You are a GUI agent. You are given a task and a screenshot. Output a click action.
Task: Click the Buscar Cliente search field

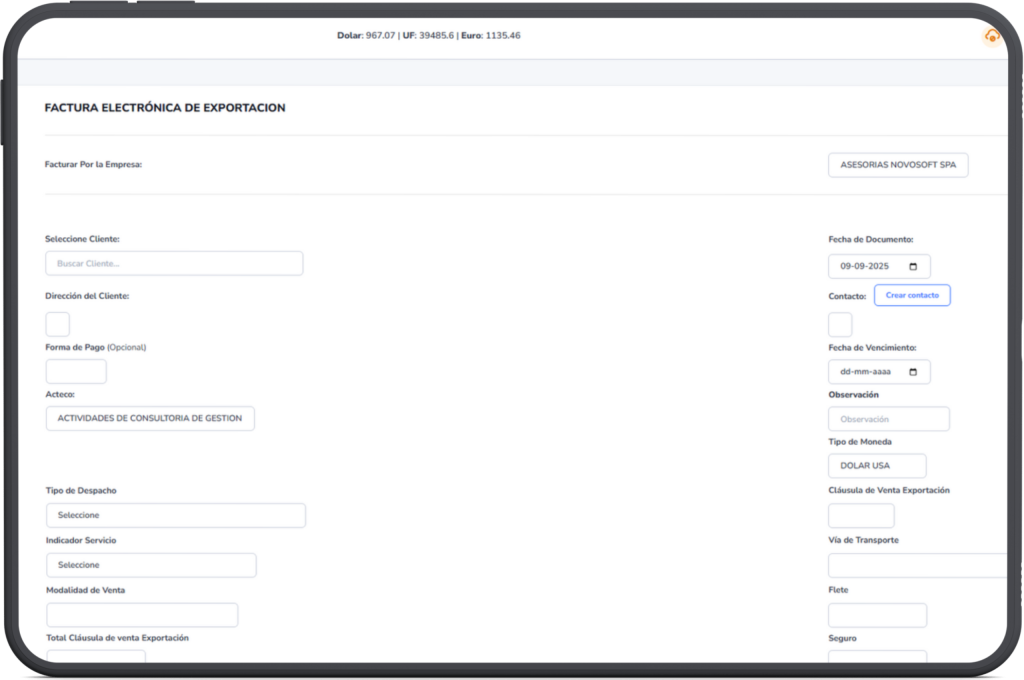(174, 264)
